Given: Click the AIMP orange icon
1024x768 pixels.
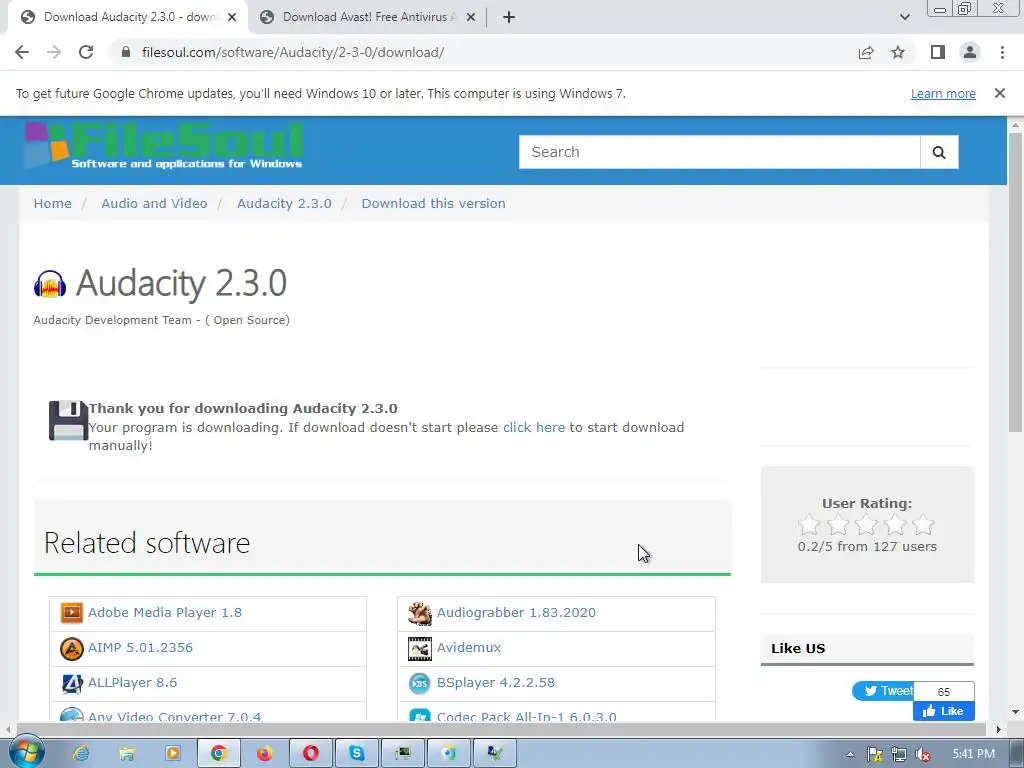Looking at the screenshot, I should [72, 648].
